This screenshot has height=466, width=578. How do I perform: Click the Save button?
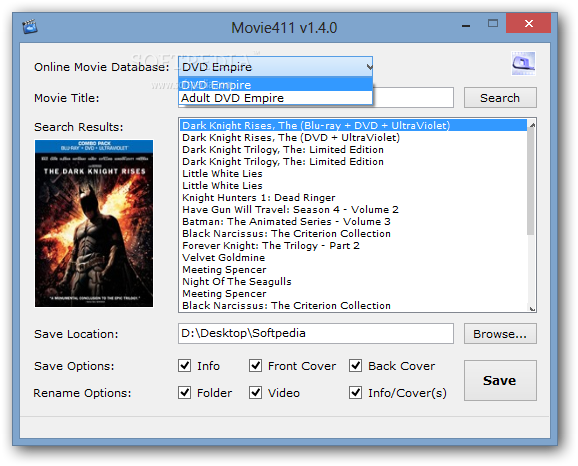tap(500, 380)
